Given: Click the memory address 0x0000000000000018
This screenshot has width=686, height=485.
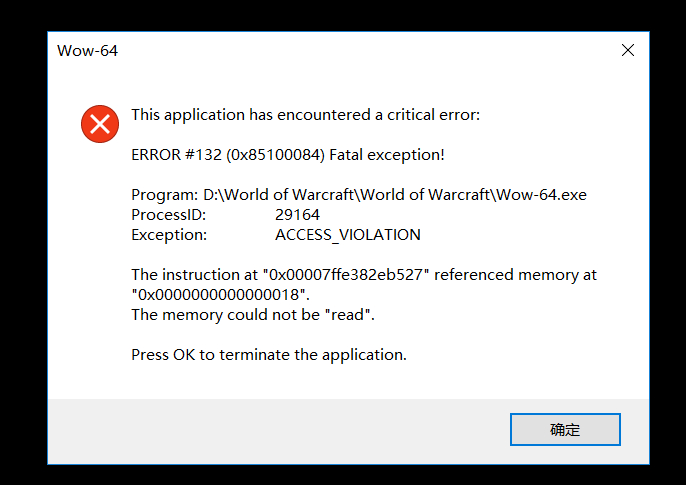Looking at the screenshot, I should click(218, 295).
